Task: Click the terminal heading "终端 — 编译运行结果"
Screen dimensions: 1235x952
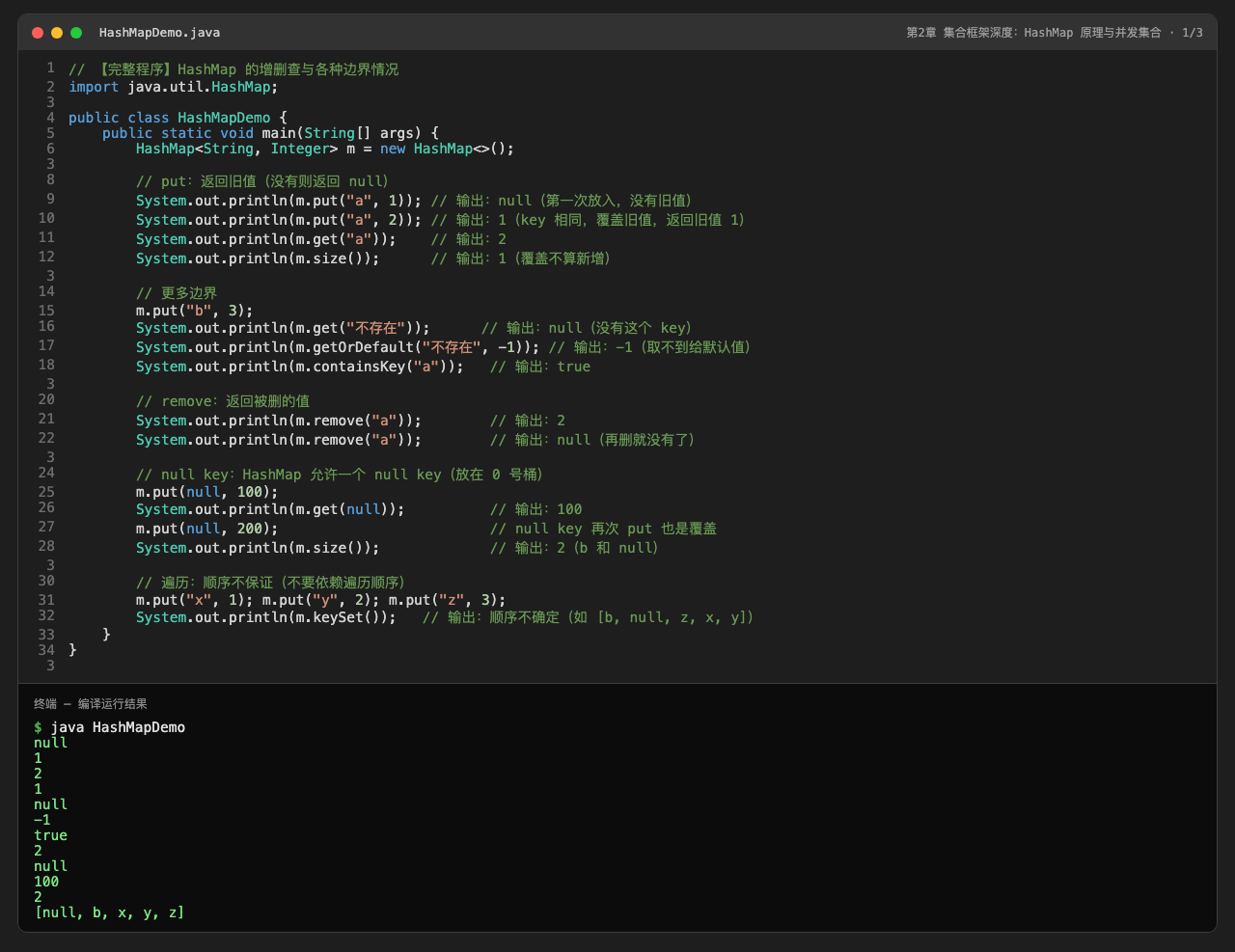Action: click(91, 704)
